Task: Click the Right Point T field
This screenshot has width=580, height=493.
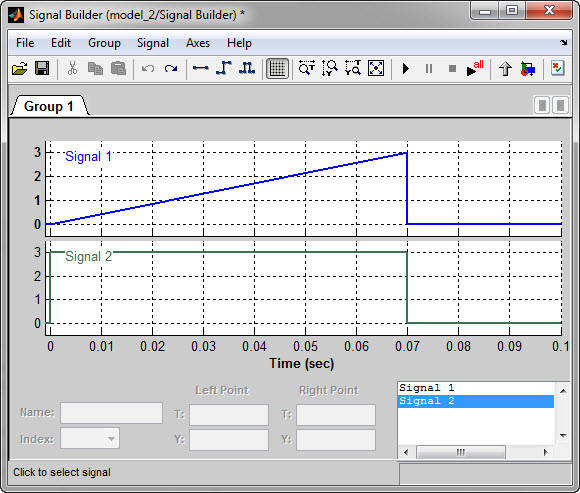Action: pos(336,415)
